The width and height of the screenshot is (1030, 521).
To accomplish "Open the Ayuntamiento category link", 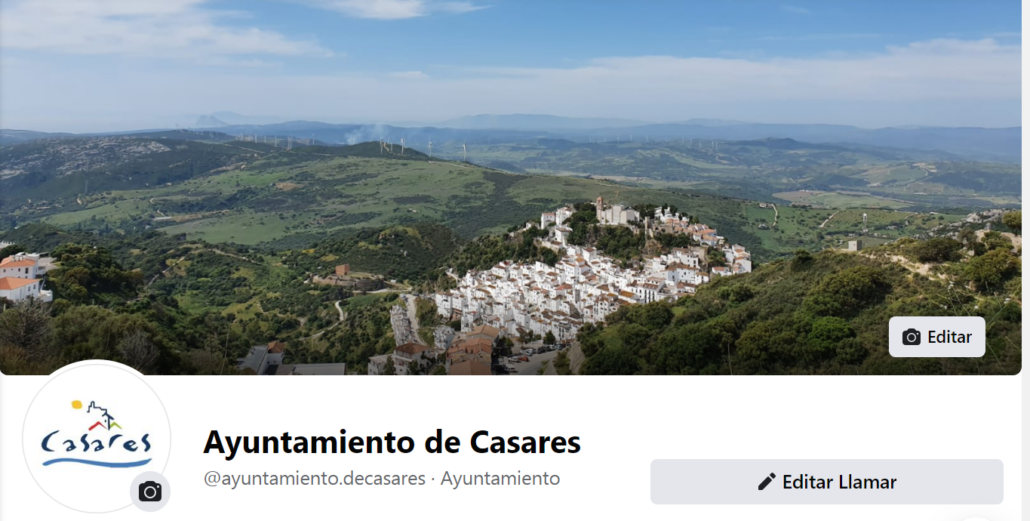I will [x=500, y=479].
